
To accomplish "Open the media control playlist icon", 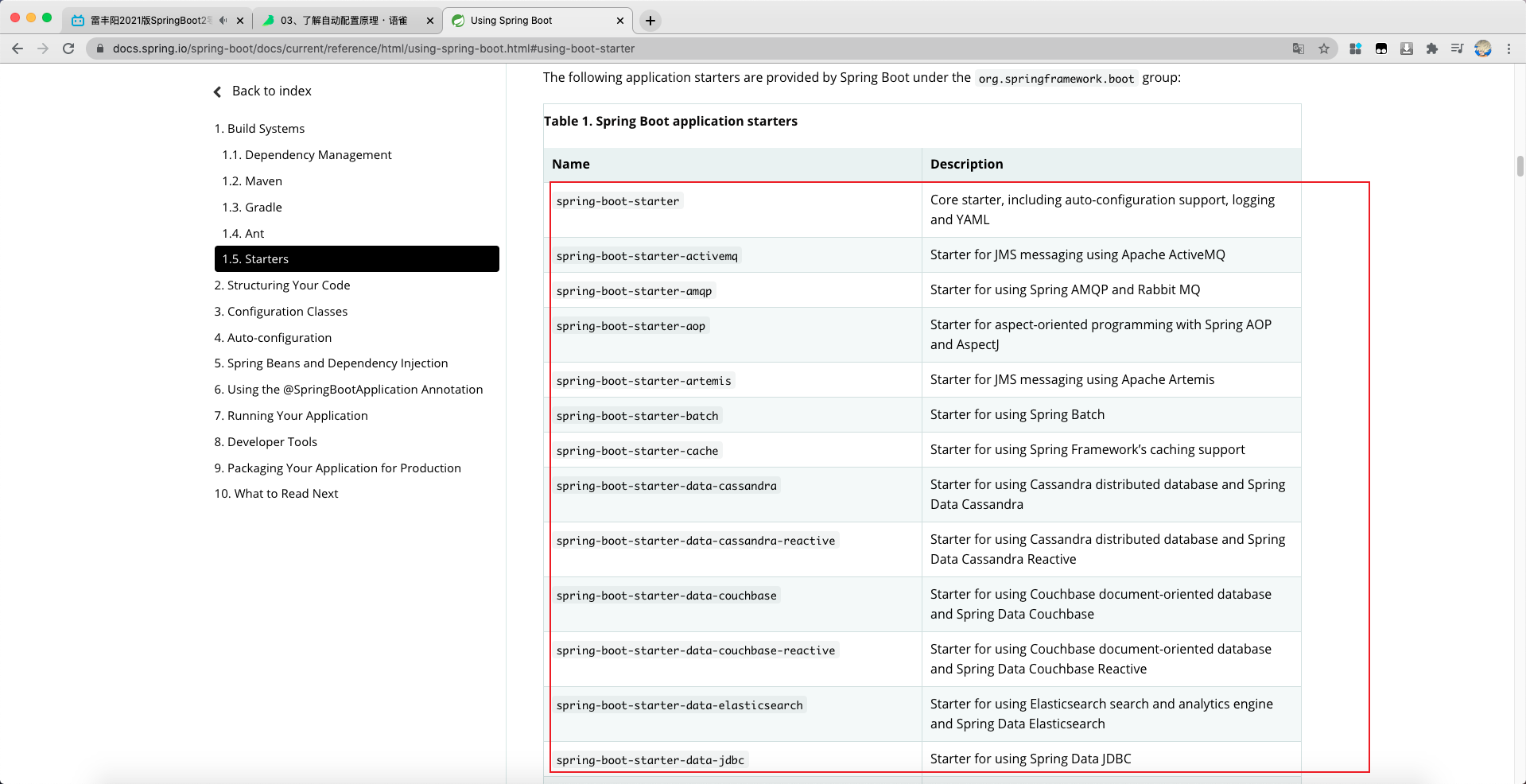I will click(1457, 49).
